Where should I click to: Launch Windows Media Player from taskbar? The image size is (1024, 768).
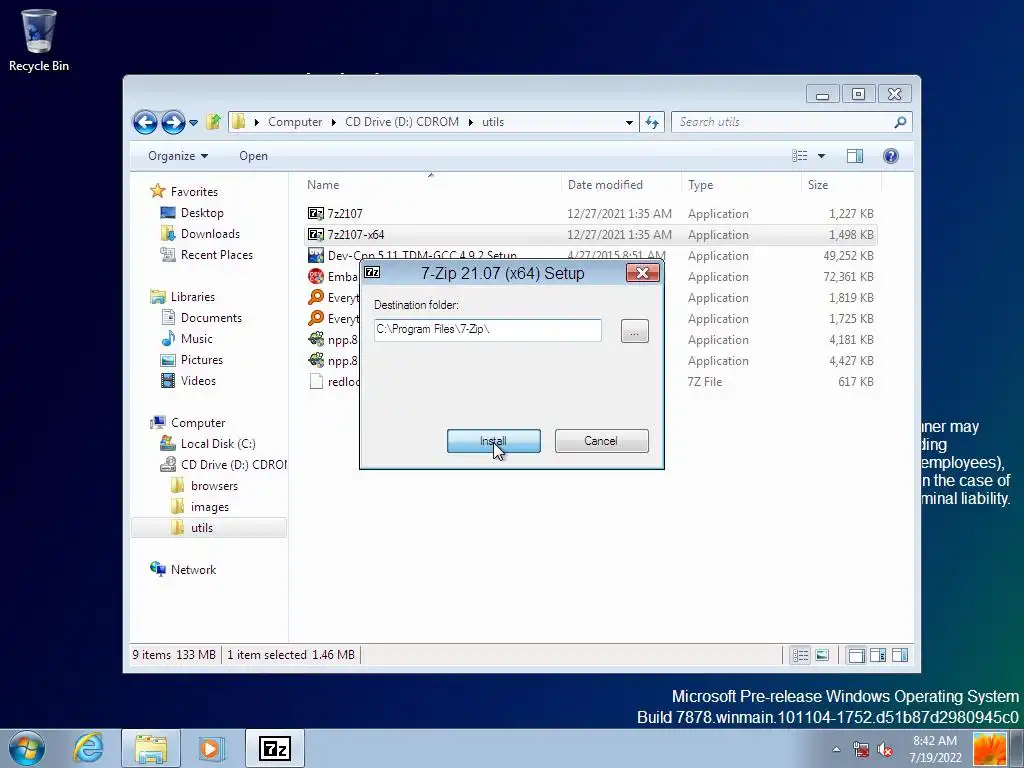point(212,748)
